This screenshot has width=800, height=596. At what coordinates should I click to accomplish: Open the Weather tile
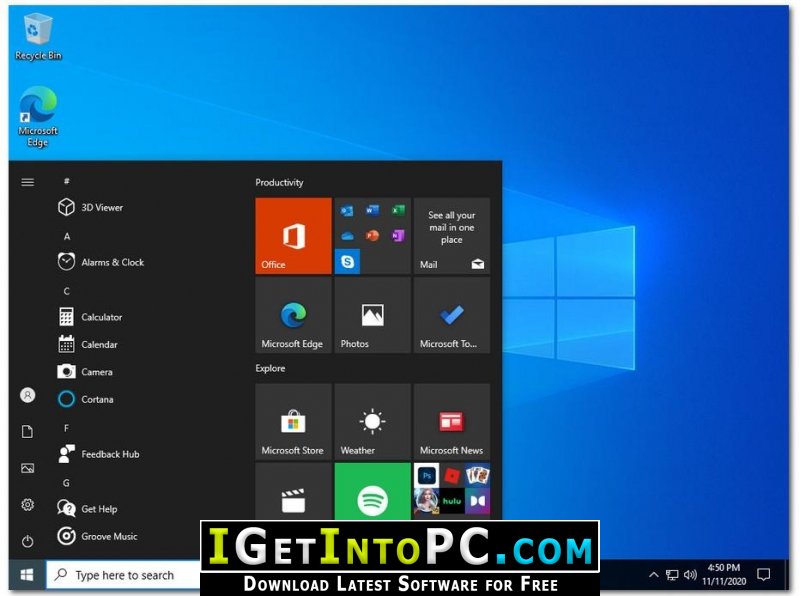pos(372,421)
